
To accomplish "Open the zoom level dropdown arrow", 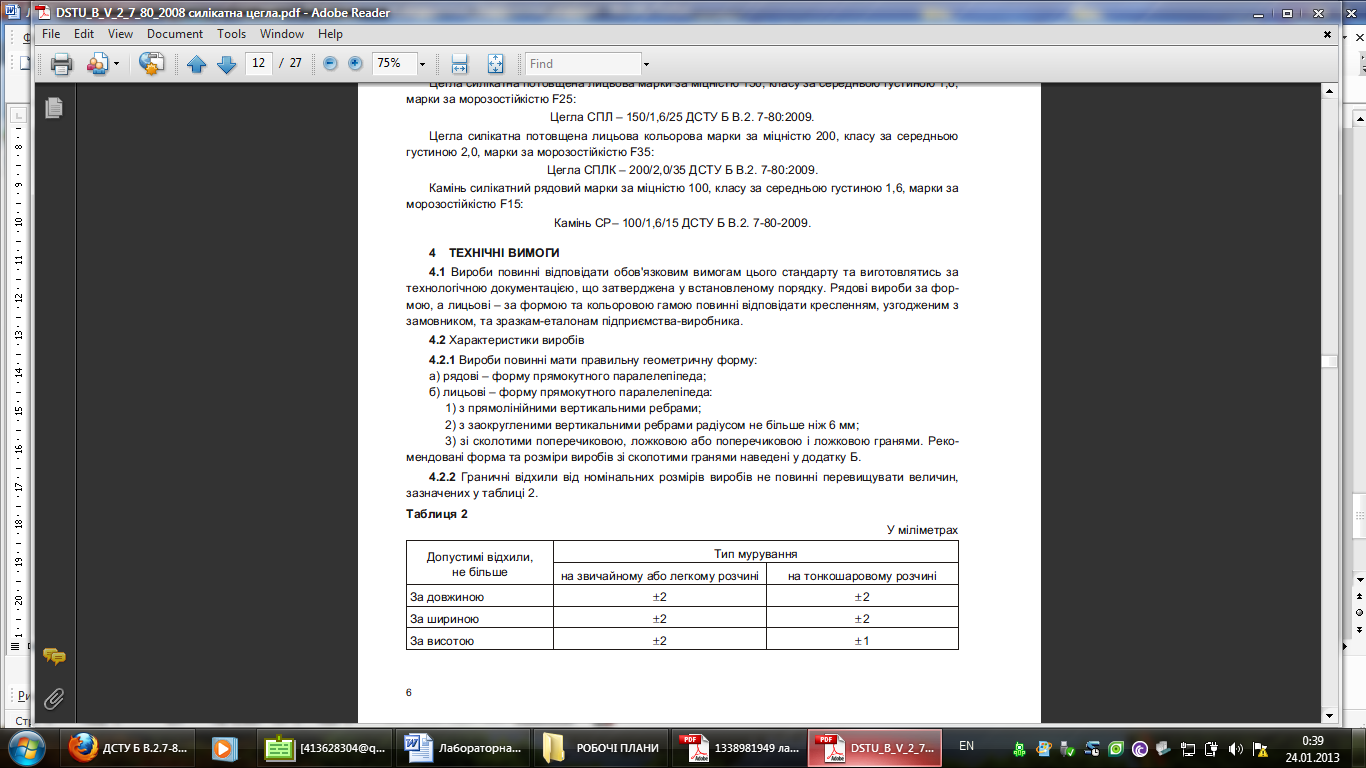I will (x=422, y=64).
